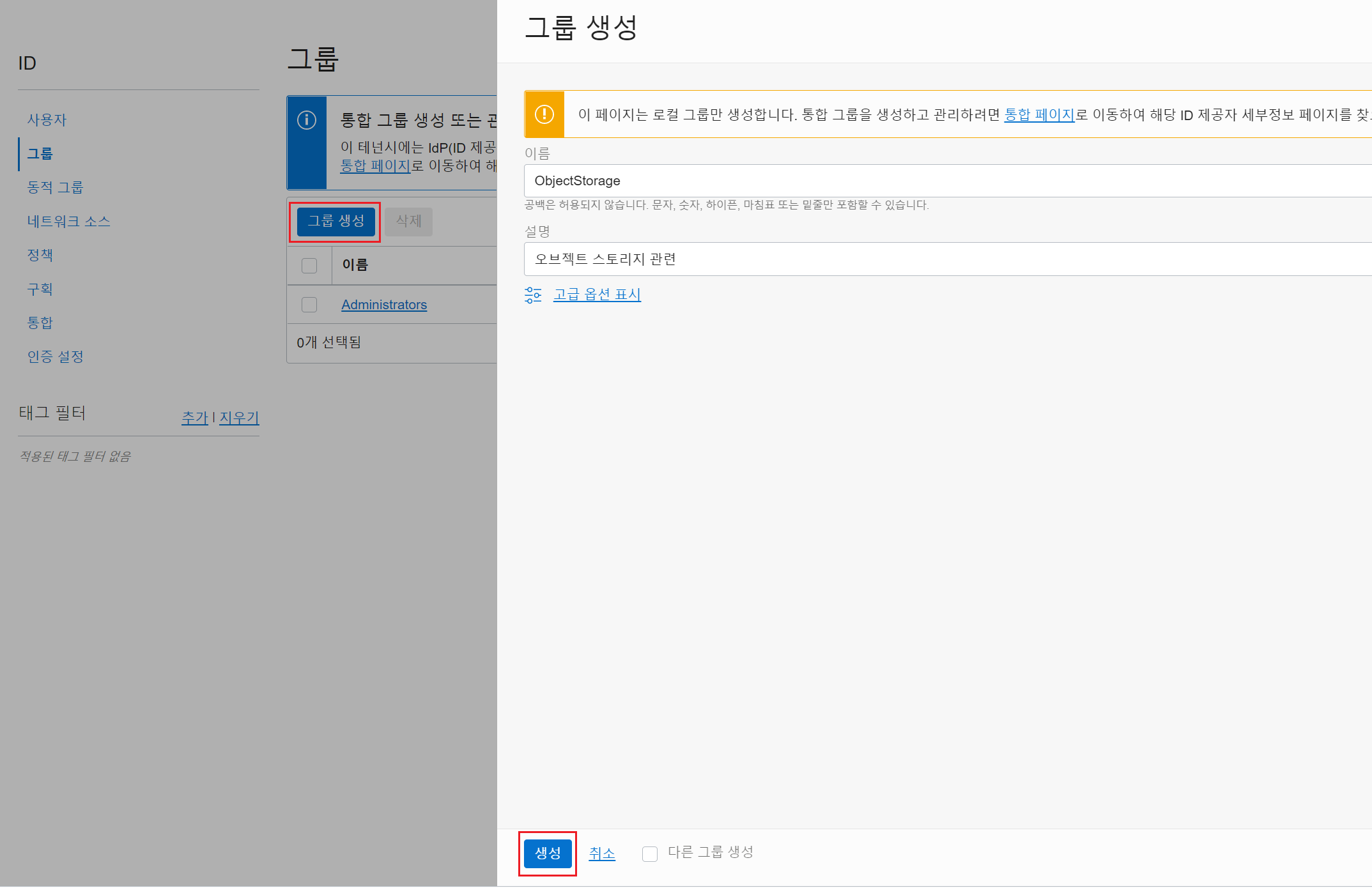Toggle the select-all checkbox in table header
Image resolution: width=1372 pixels, height=888 pixels.
click(x=309, y=265)
